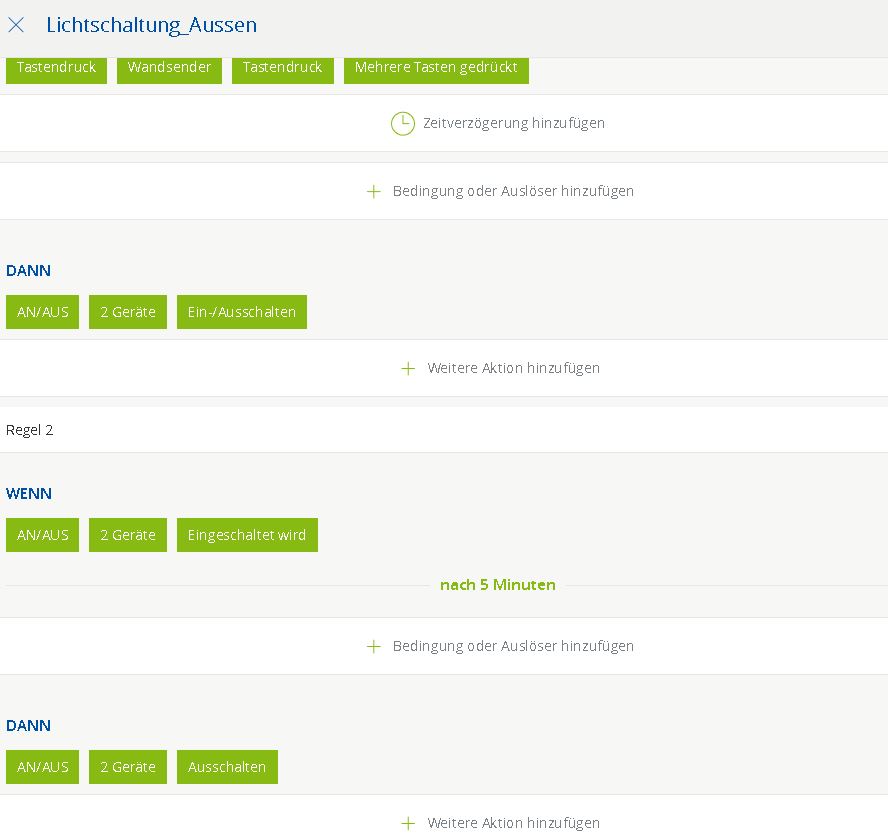This screenshot has width=888, height=833.
Task: Click plus icon for condition above first DANN
Action: (x=374, y=191)
